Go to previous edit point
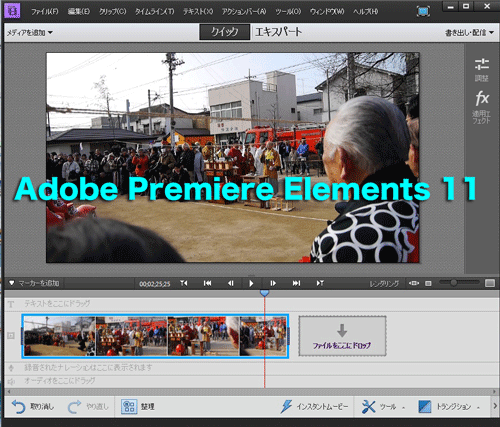The width and height of the screenshot is (500, 427). coord(207,283)
